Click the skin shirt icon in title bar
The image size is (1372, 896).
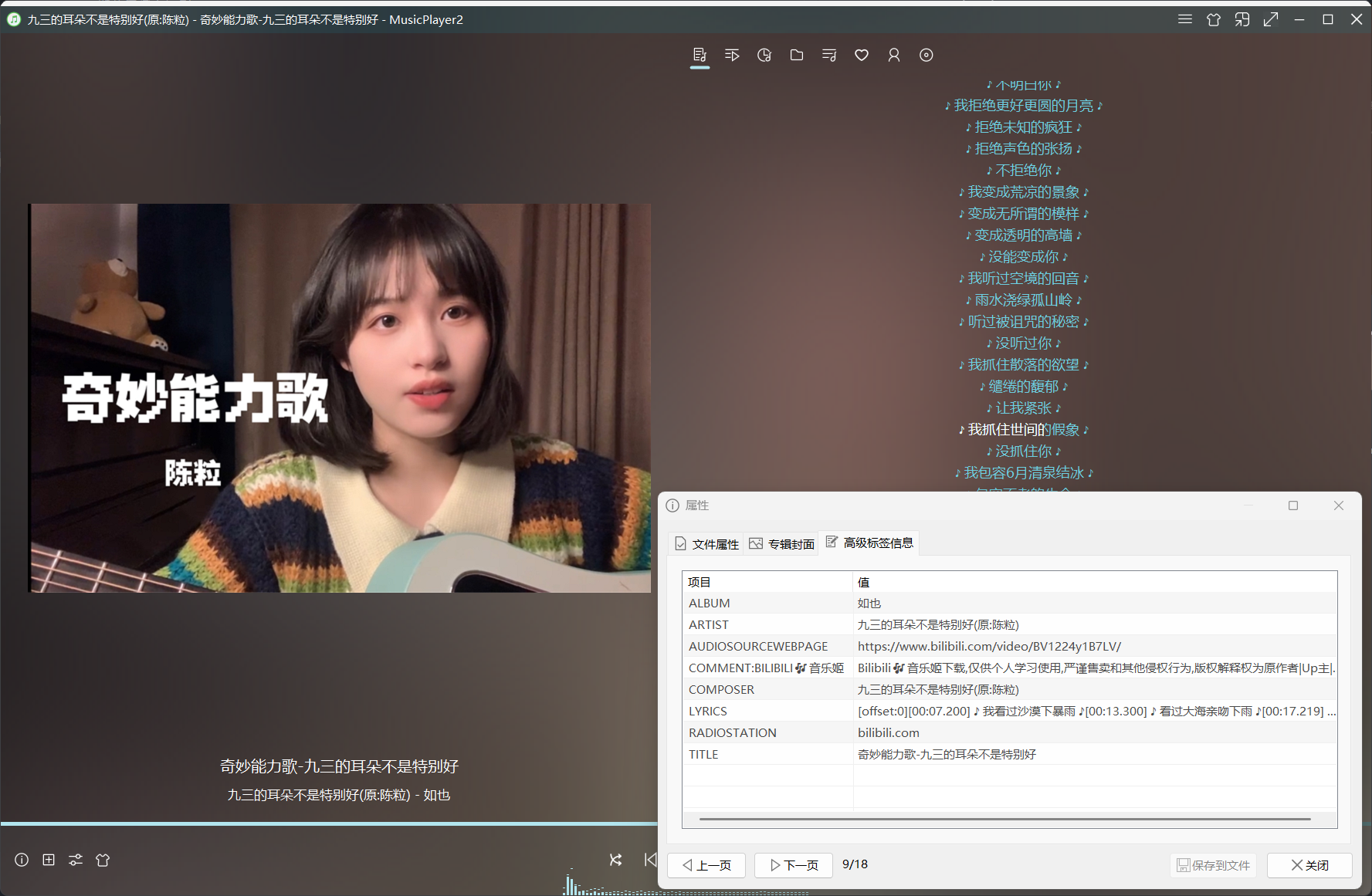pos(1214,19)
